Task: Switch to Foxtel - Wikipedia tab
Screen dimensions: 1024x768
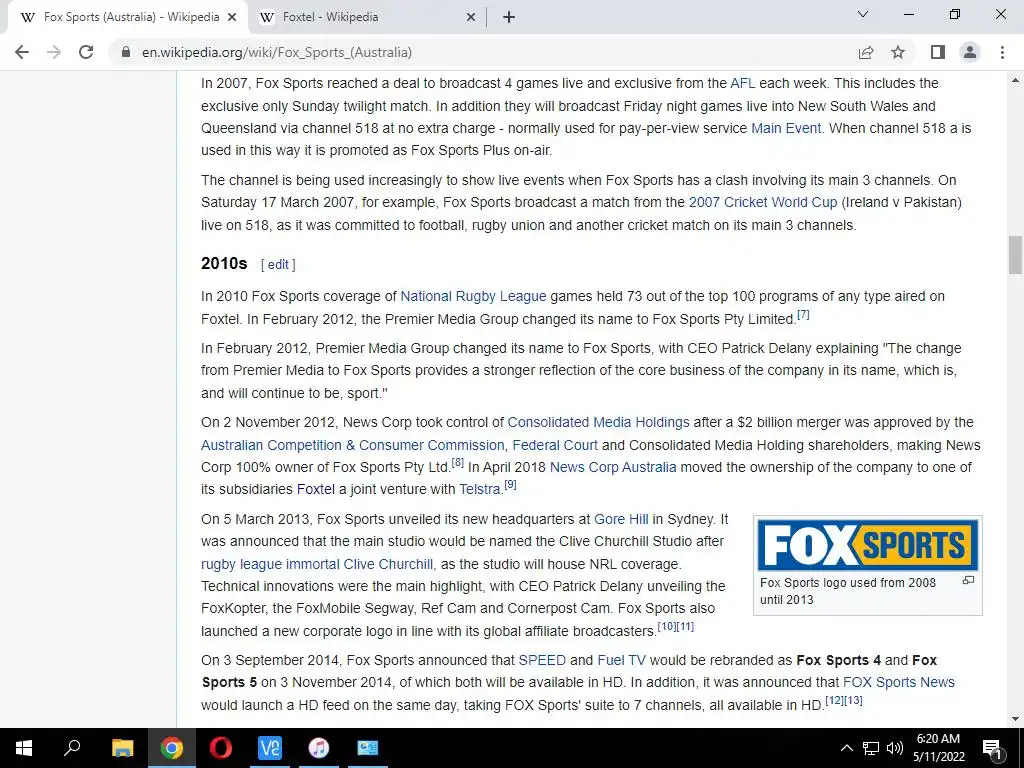Action: pyautogui.click(x=368, y=17)
